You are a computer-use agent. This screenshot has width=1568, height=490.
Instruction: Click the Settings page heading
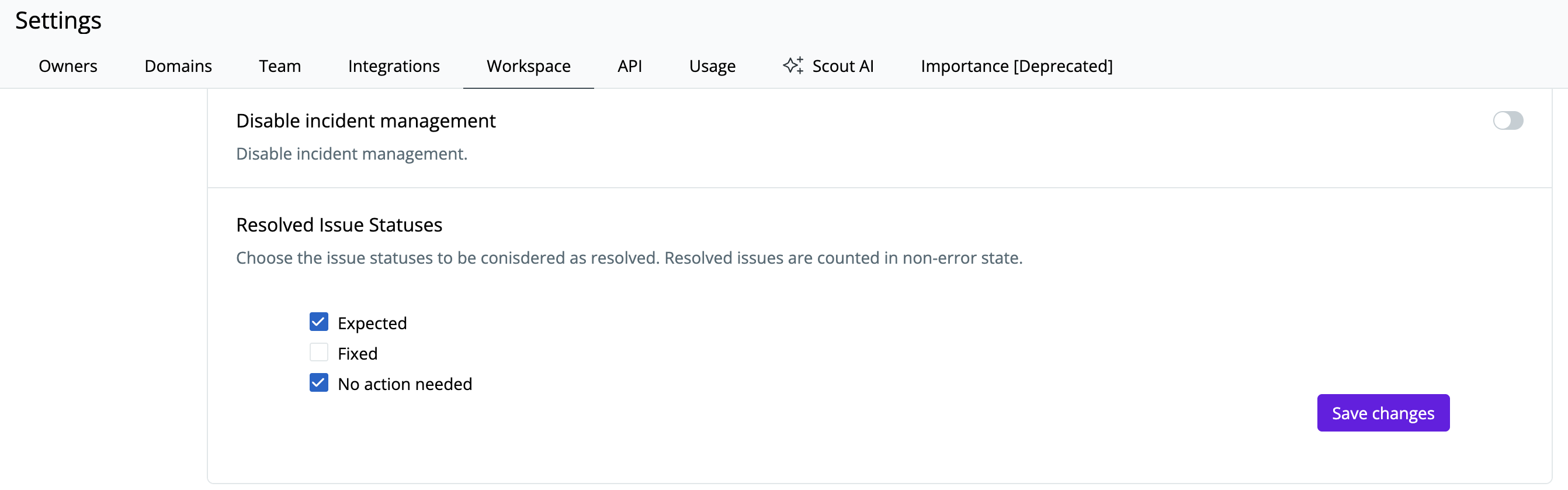[x=58, y=20]
